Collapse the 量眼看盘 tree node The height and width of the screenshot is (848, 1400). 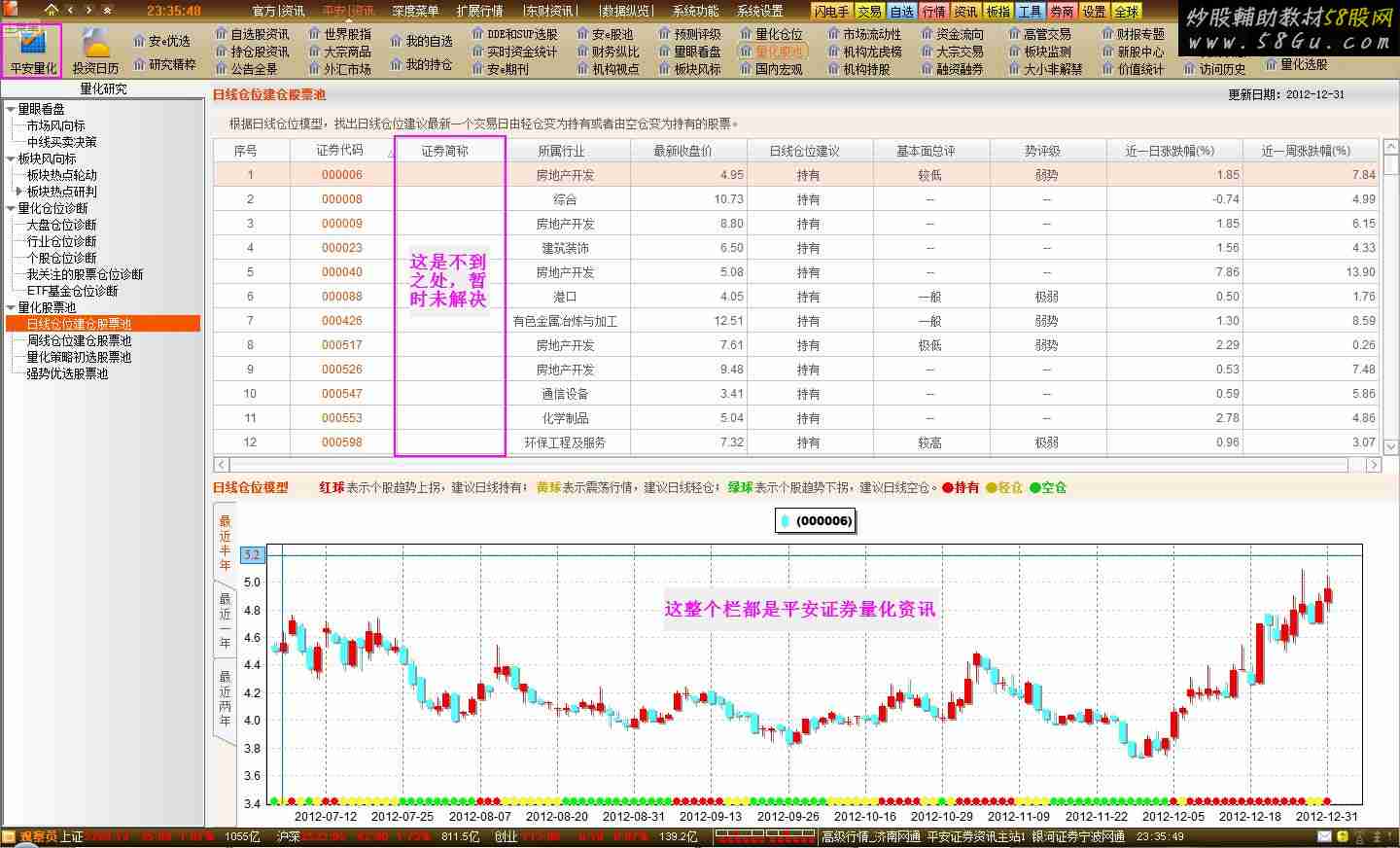pyautogui.click(x=11, y=109)
